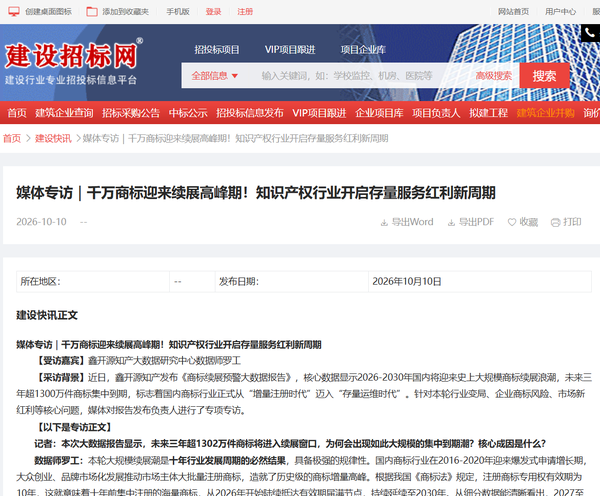Select the 招投标项目 search tab

[x=217, y=49]
